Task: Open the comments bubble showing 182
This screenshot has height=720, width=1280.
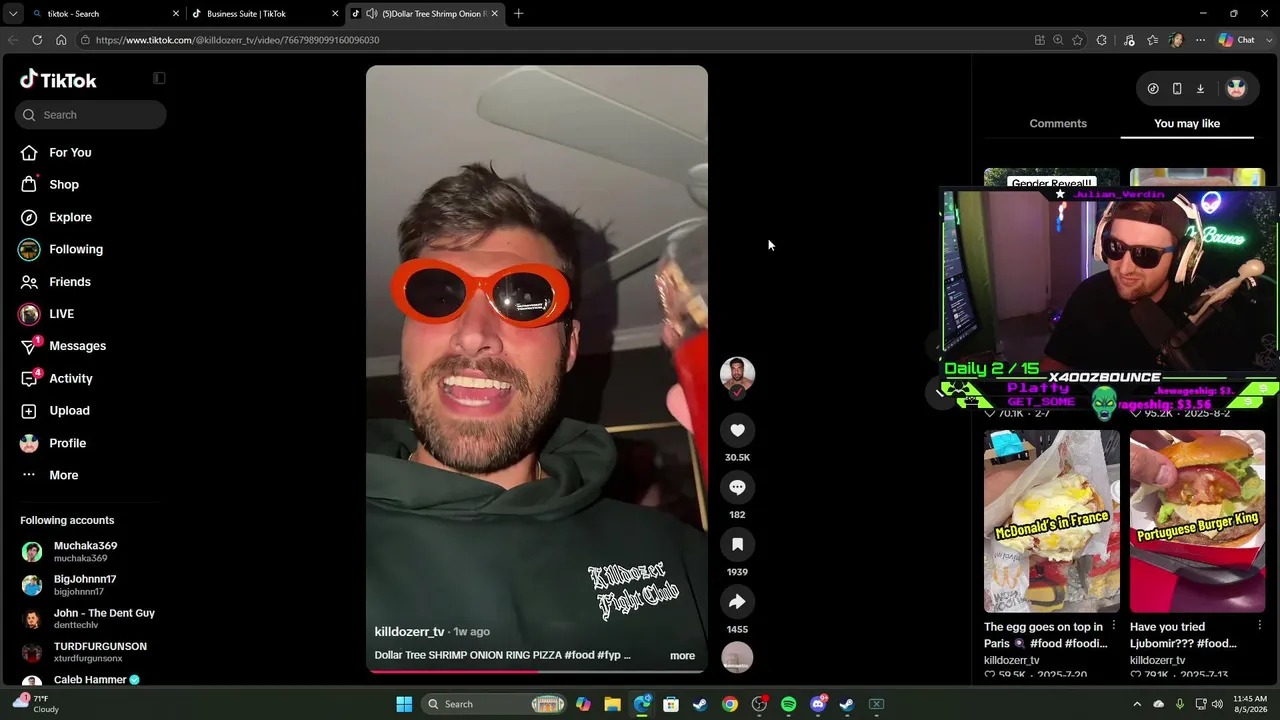Action: [737, 487]
